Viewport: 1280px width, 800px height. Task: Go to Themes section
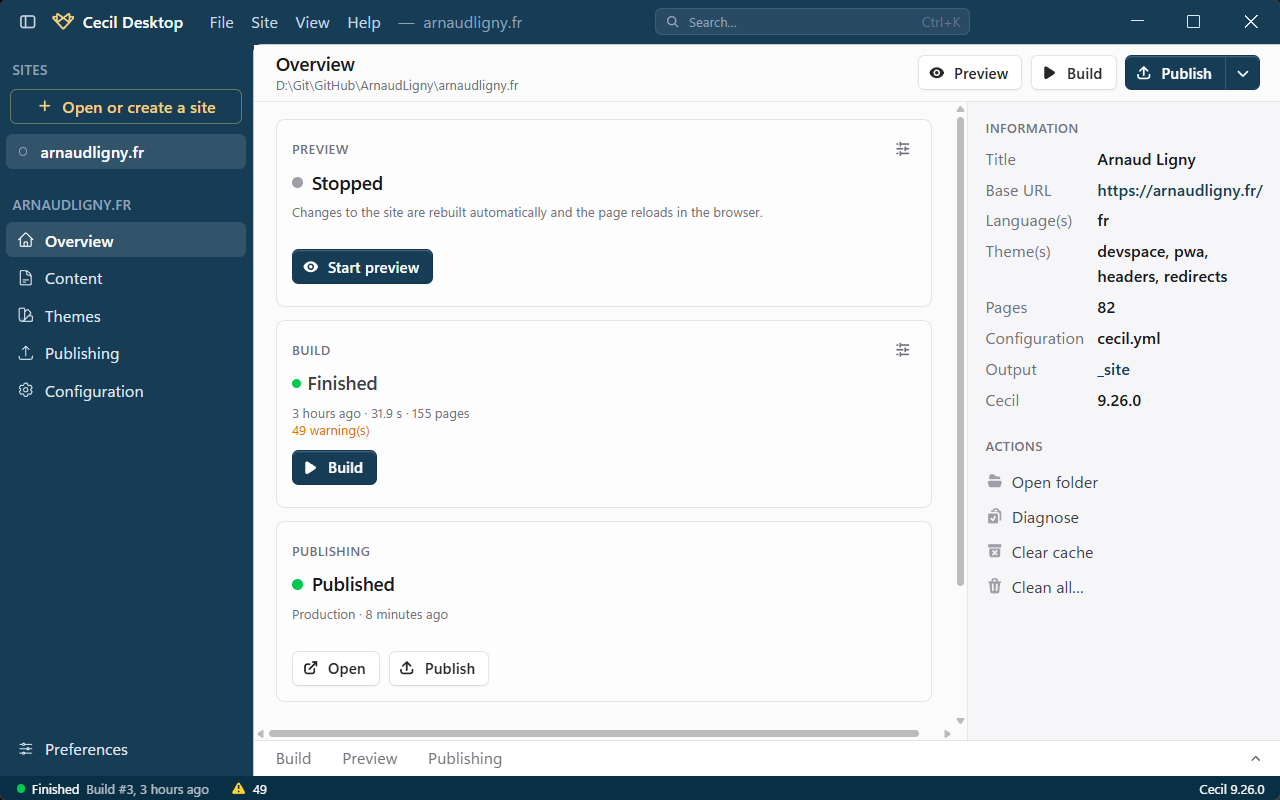(x=126, y=316)
